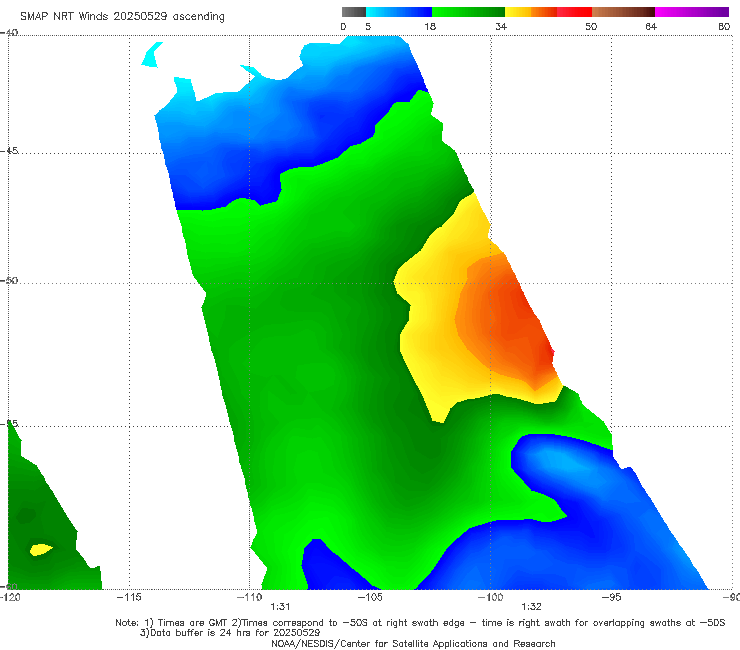The width and height of the screenshot is (740, 650).
Task: Click the swath time label '1:31'
Action: pos(280,607)
